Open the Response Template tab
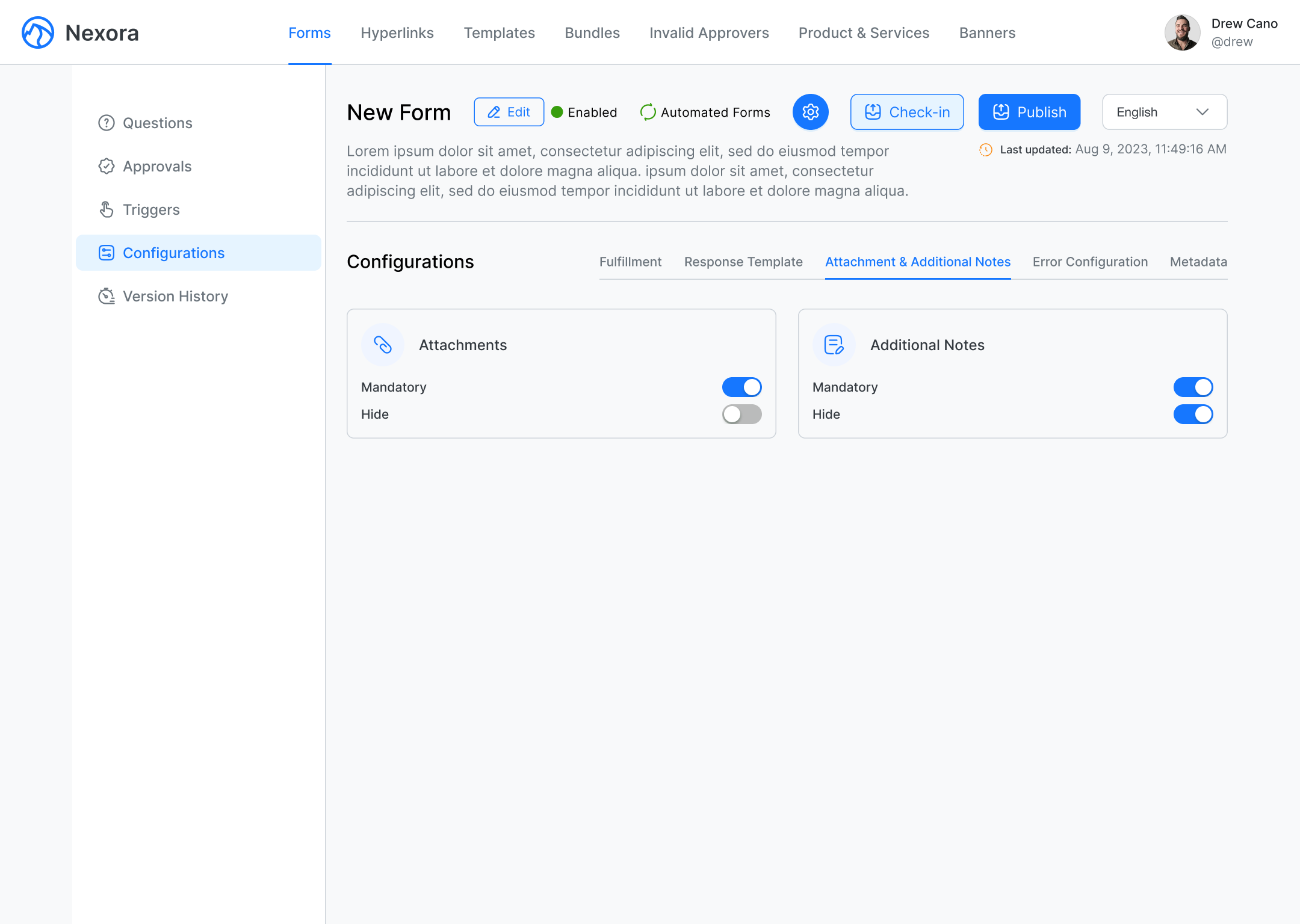Screen dimensions: 1300x924 [x=743, y=262]
